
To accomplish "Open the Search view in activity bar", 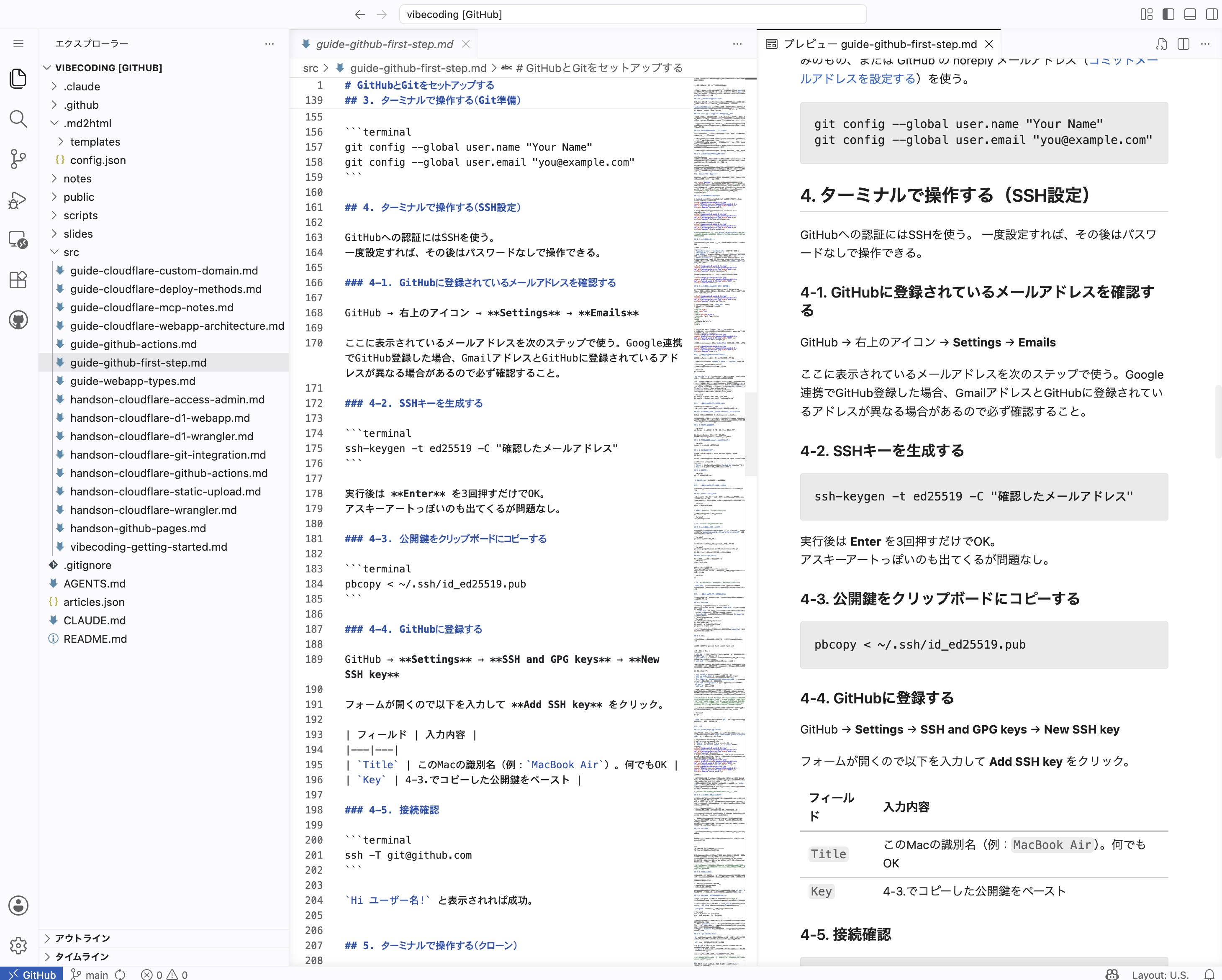I will [x=18, y=118].
